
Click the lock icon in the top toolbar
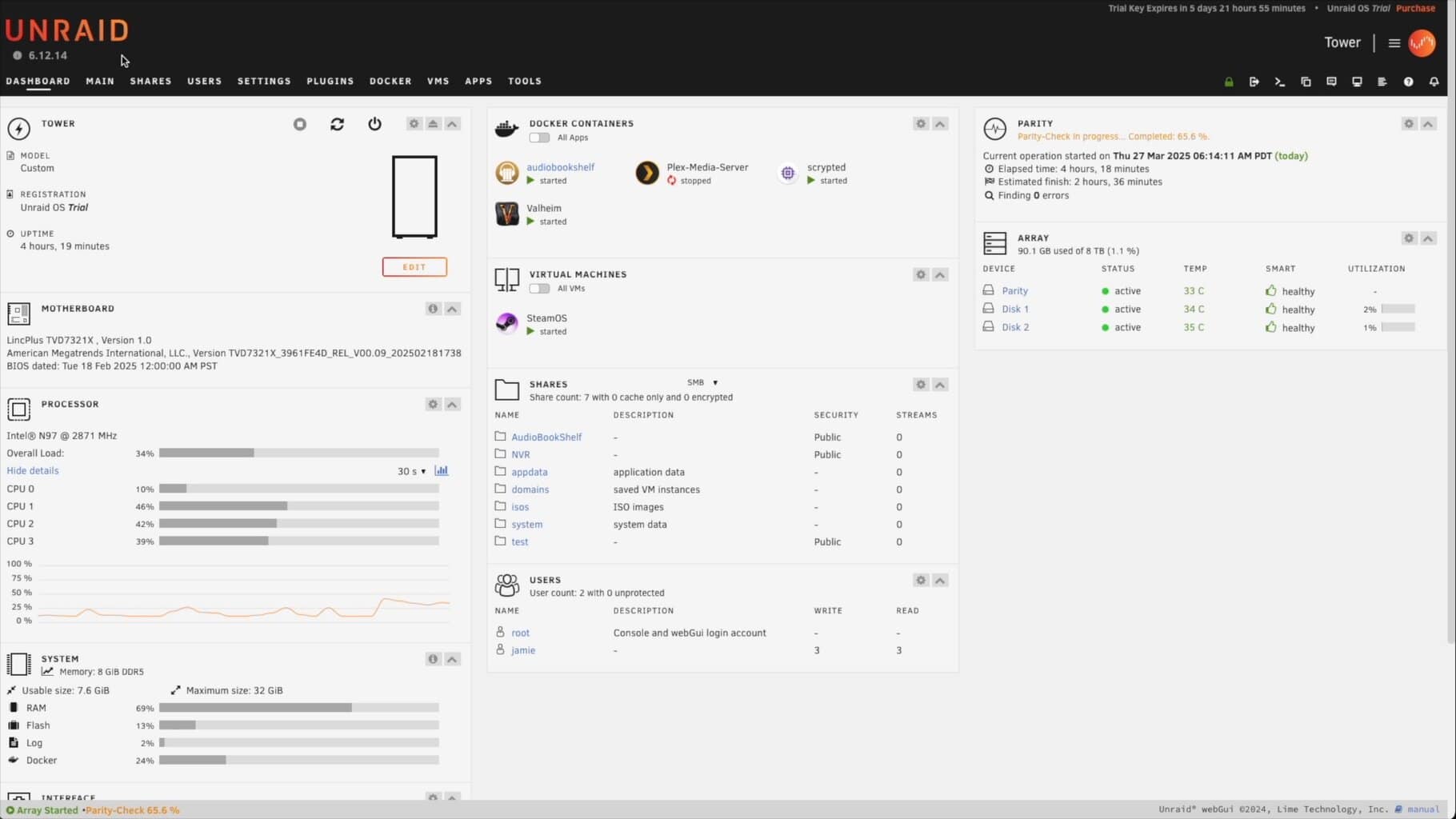tap(1229, 82)
